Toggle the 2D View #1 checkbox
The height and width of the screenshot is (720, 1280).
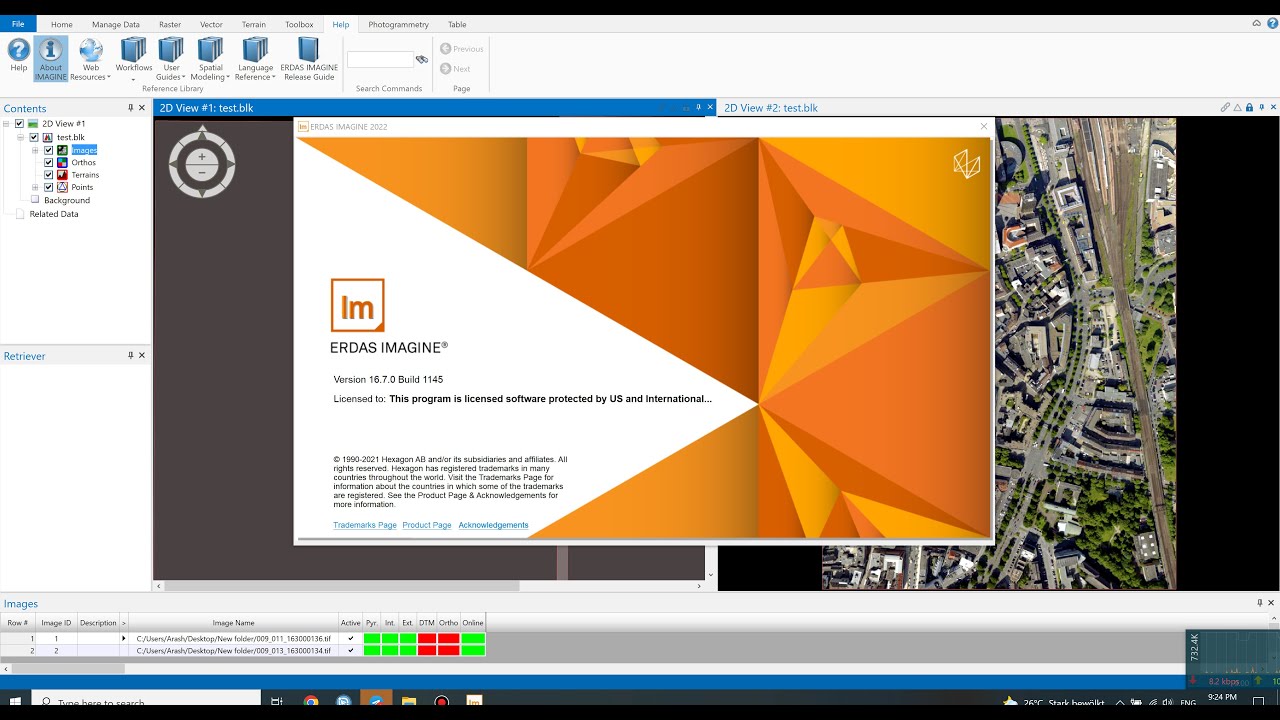click(19, 124)
